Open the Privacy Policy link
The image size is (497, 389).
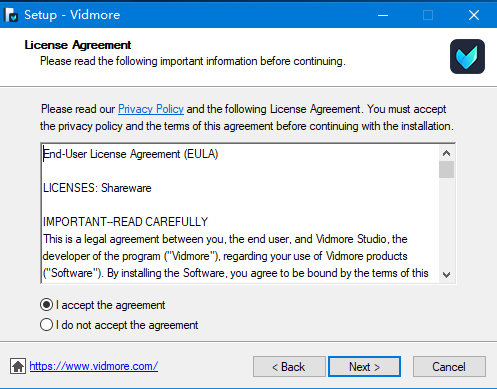click(151, 109)
